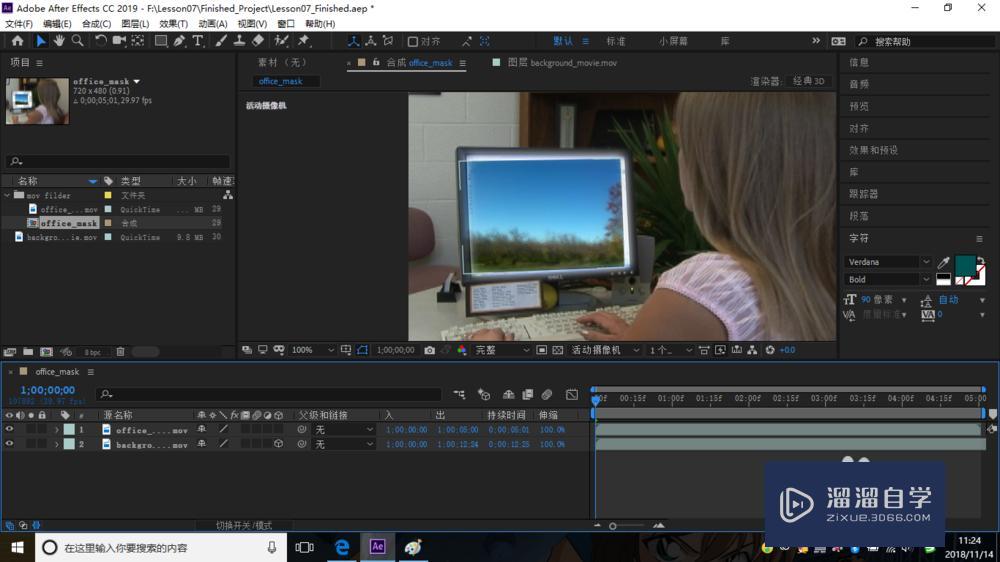Select the Rectangle shape tool
1000x562 pixels.
(161, 41)
